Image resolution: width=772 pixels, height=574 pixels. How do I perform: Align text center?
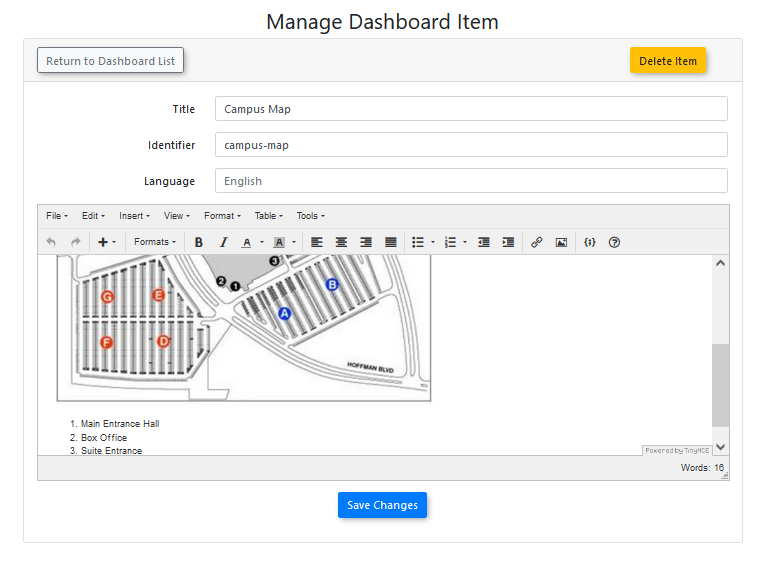tap(341, 242)
